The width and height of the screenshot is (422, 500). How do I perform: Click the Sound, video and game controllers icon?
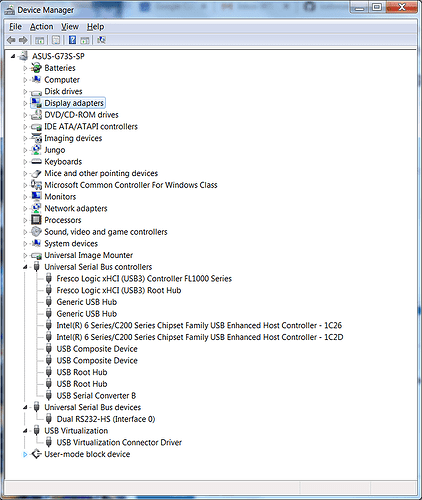36,232
